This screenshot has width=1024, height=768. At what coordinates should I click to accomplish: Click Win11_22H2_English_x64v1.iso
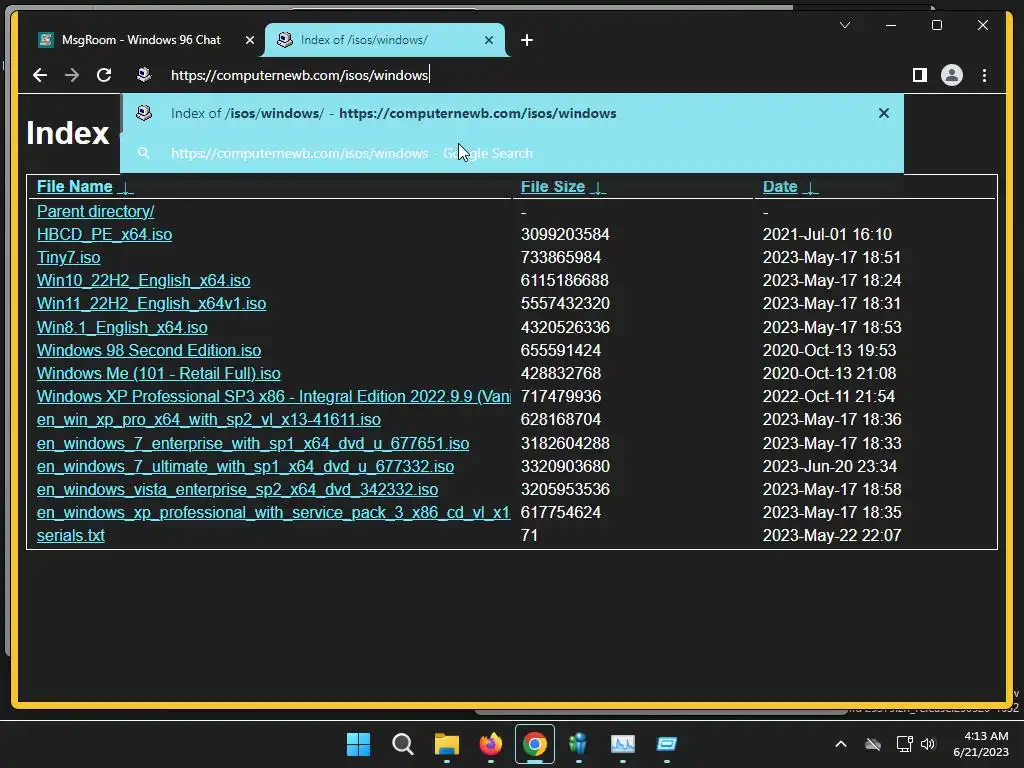pos(152,304)
